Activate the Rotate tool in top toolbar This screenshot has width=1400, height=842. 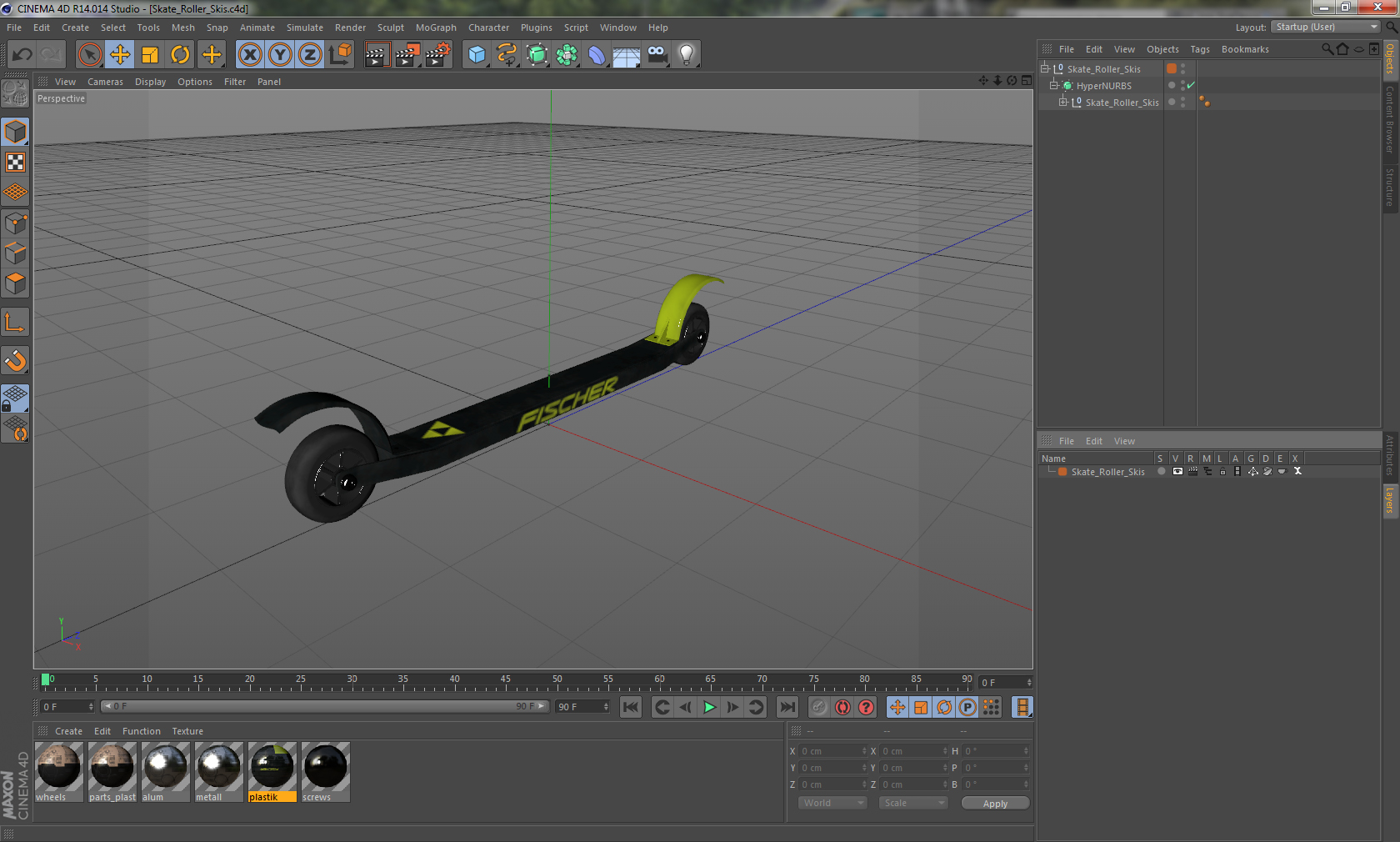tap(180, 55)
